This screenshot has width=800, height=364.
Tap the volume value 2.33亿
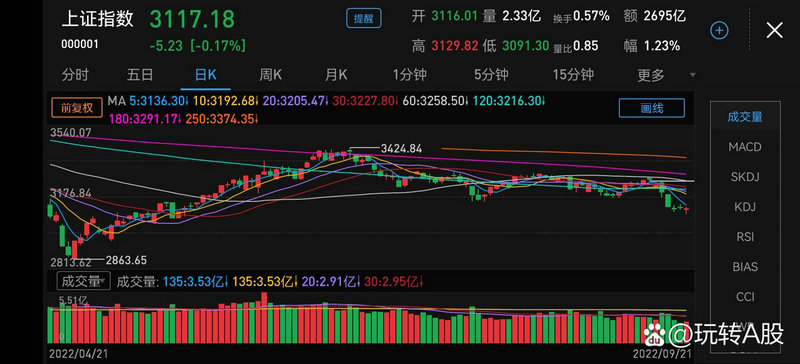pos(522,16)
